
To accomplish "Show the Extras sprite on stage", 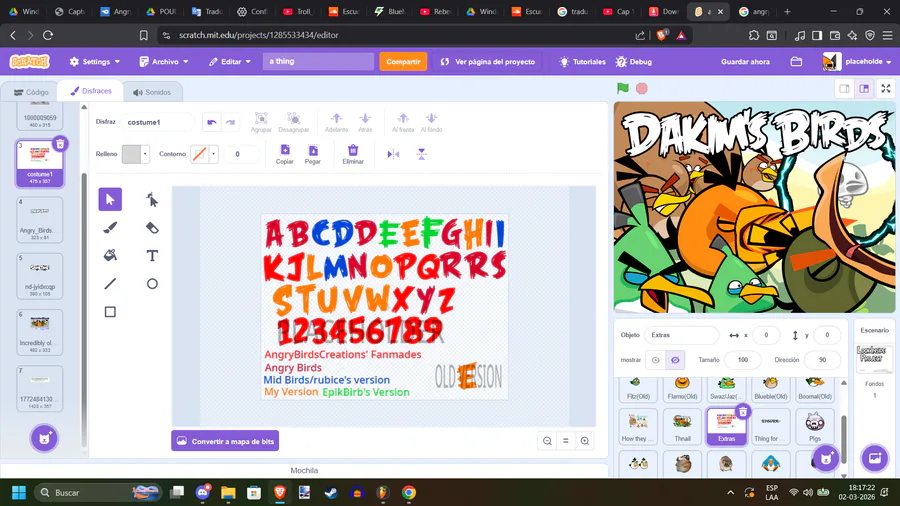I will pos(655,360).
